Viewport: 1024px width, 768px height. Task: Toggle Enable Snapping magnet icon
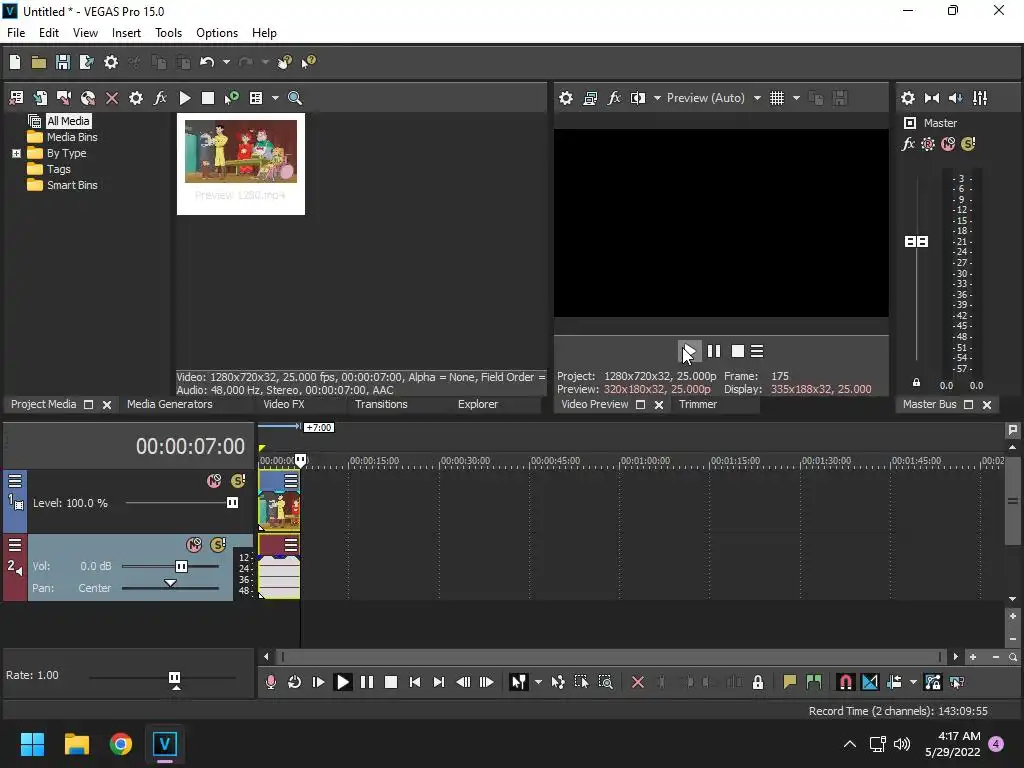pyautogui.click(x=845, y=682)
